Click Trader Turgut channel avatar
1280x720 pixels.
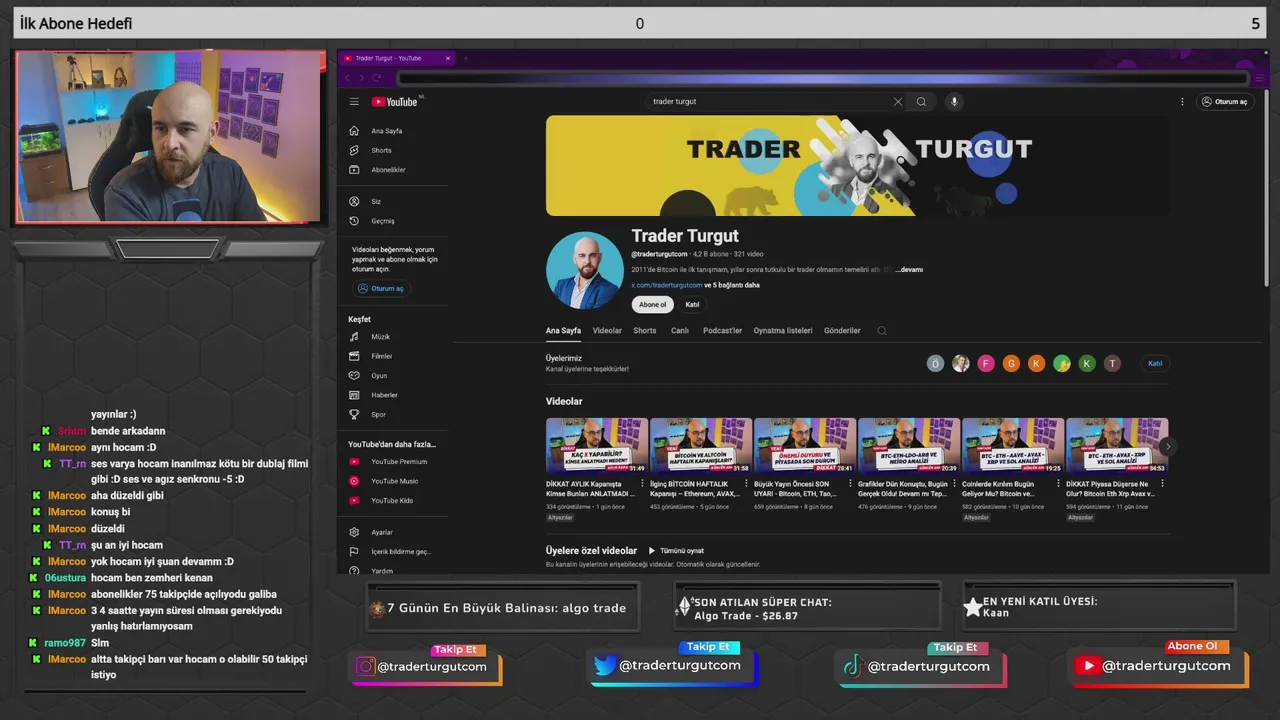pyautogui.click(x=585, y=271)
